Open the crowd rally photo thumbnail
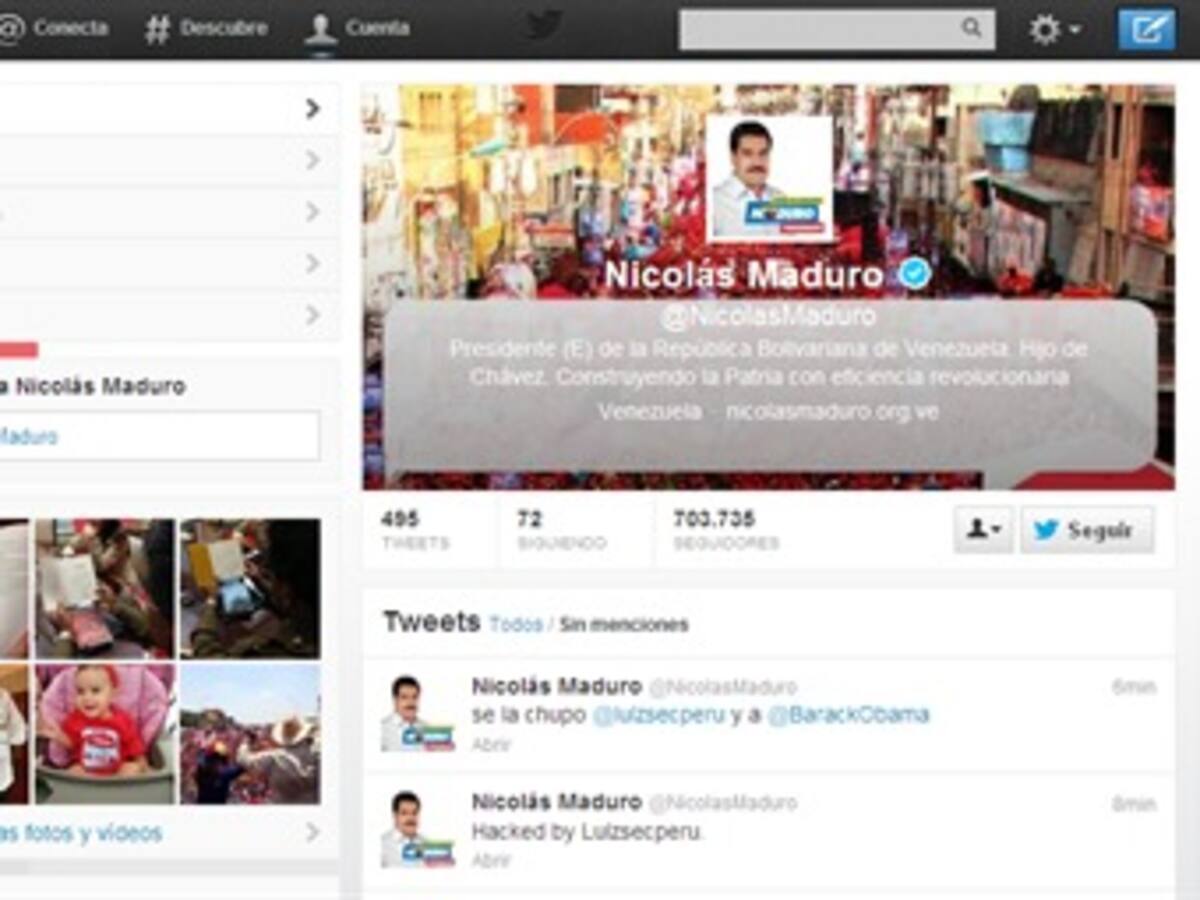 251,733
